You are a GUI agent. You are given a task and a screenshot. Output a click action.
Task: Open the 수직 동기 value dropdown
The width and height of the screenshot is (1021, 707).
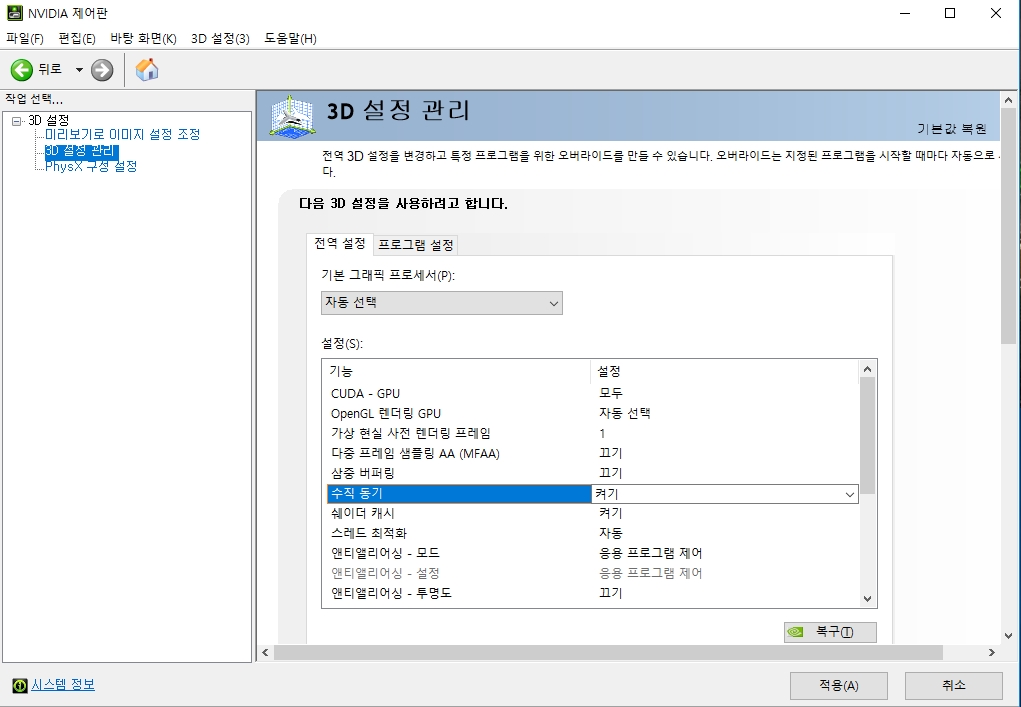click(849, 495)
